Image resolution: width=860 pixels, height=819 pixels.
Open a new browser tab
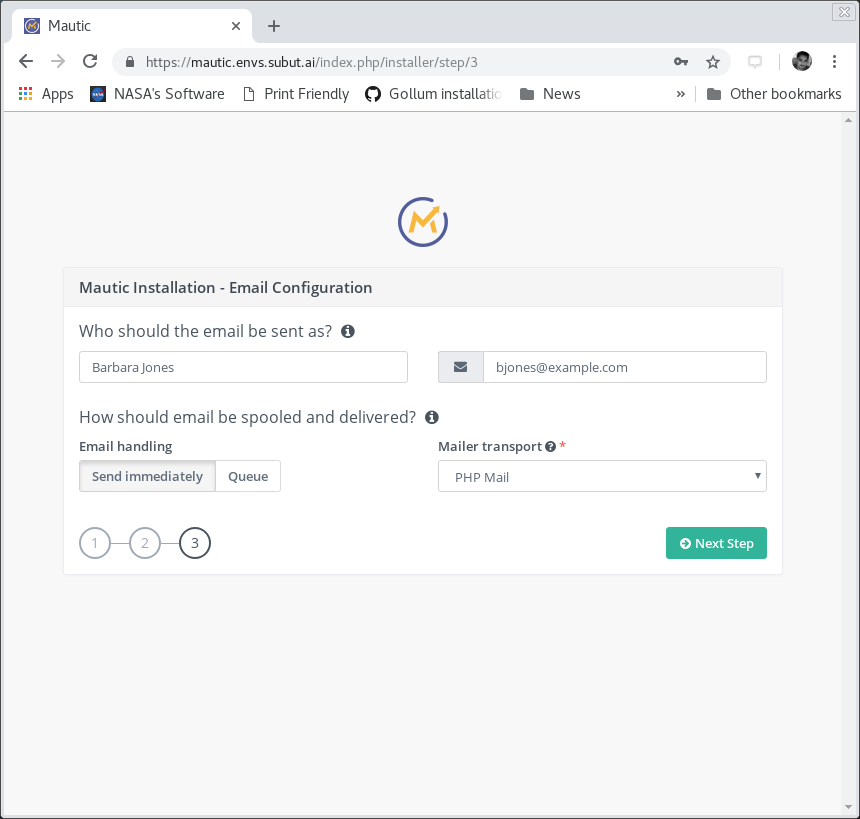tap(274, 26)
